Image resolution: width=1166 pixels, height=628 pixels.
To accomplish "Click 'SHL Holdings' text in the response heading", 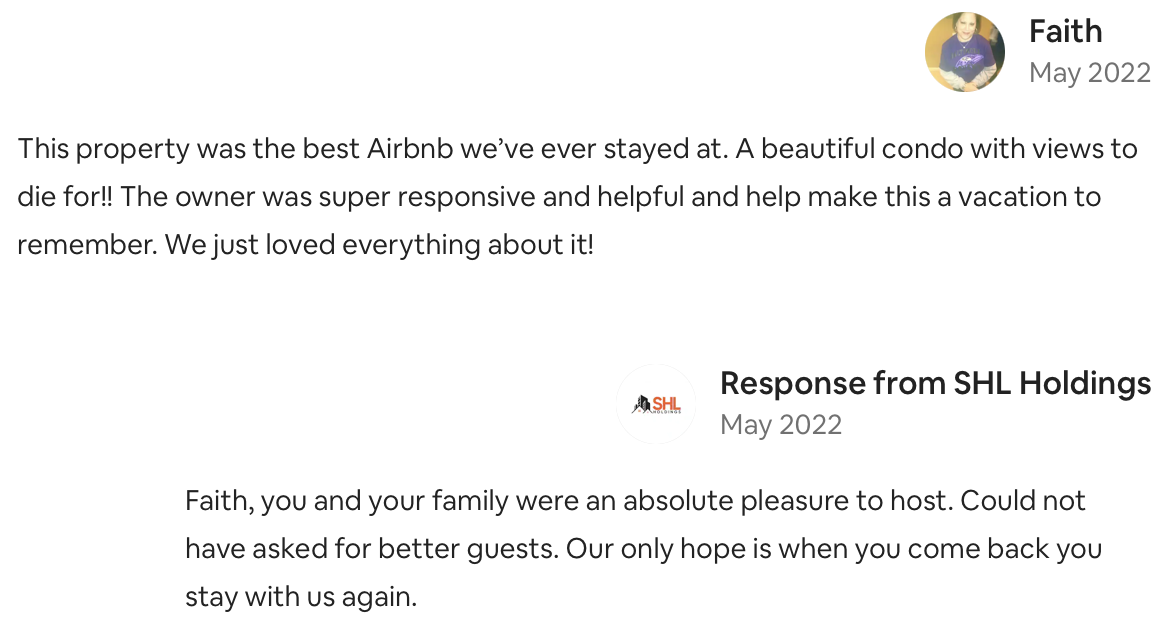I will [1052, 383].
